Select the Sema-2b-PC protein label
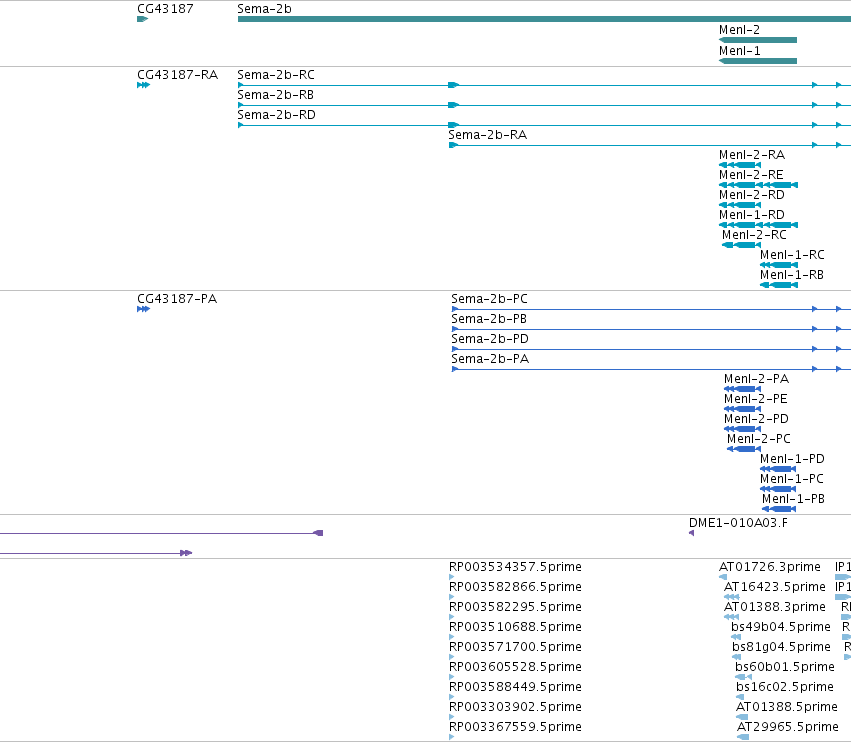 click(x=489, y=299)
